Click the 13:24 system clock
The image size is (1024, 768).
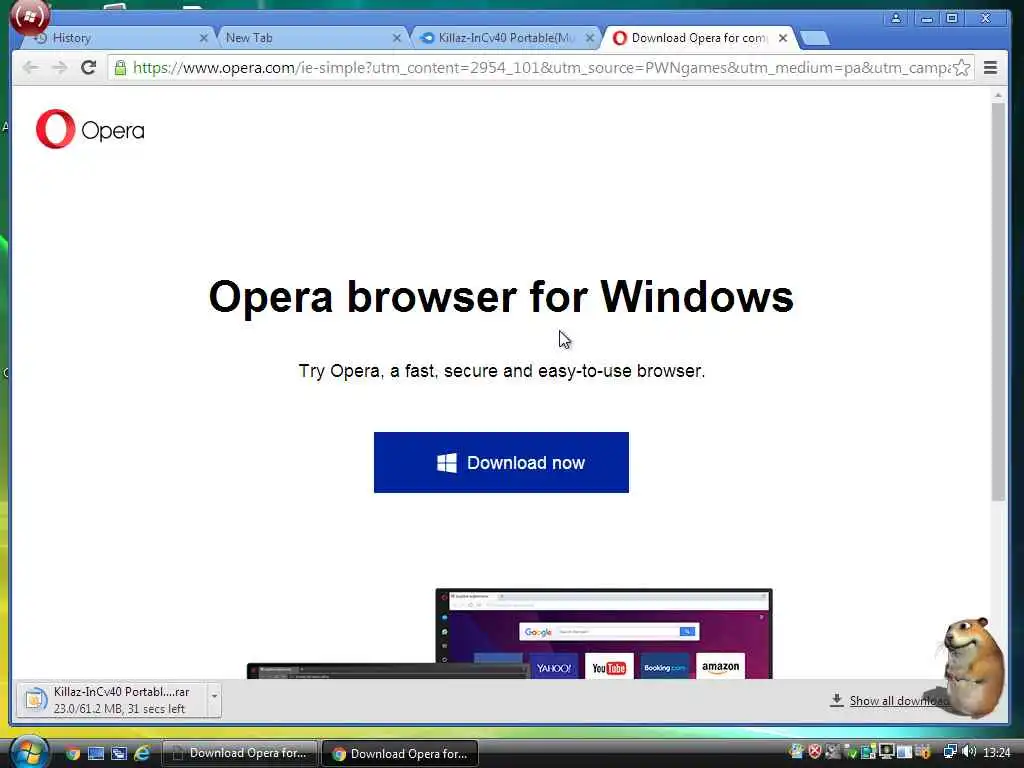996,752
